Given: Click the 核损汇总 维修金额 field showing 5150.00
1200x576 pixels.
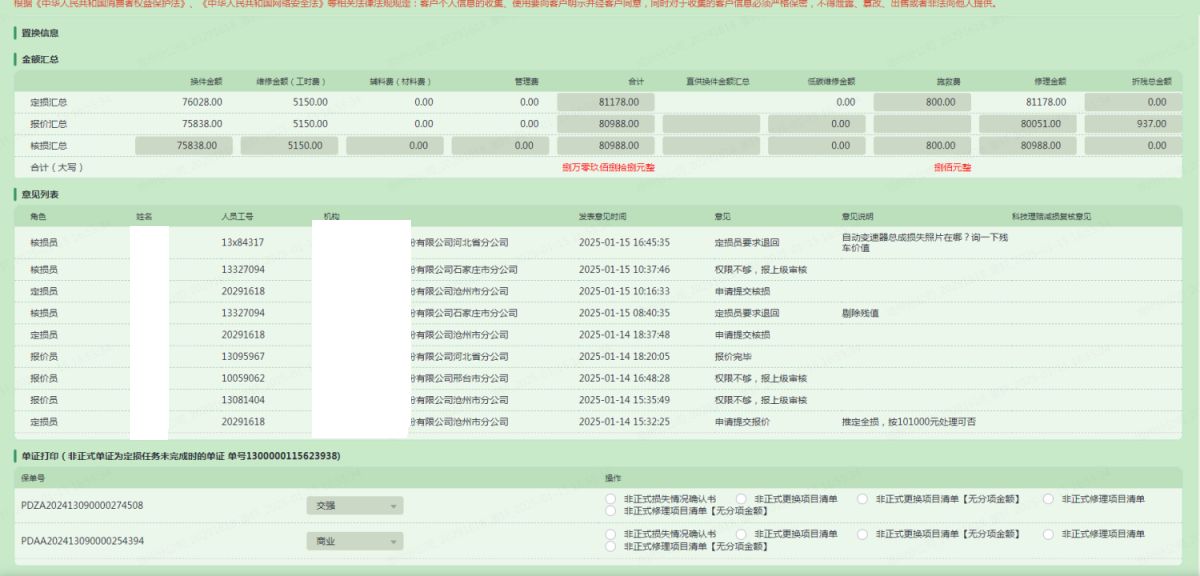Looking at the screenshot, I should point(288,145).
